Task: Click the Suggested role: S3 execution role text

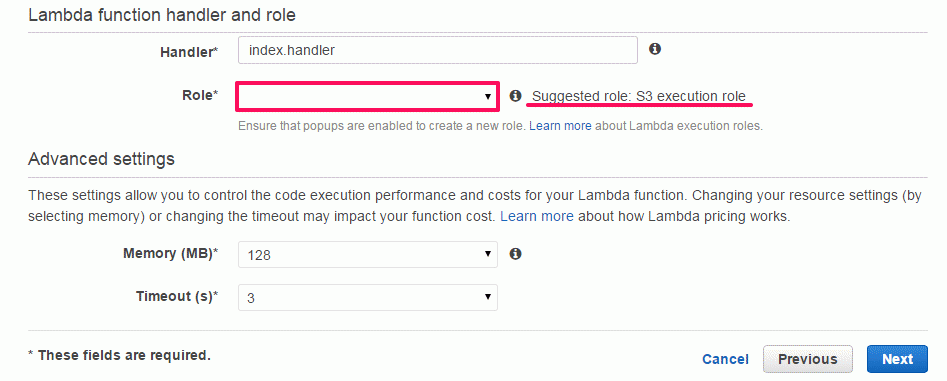Action: click(639, 96)
